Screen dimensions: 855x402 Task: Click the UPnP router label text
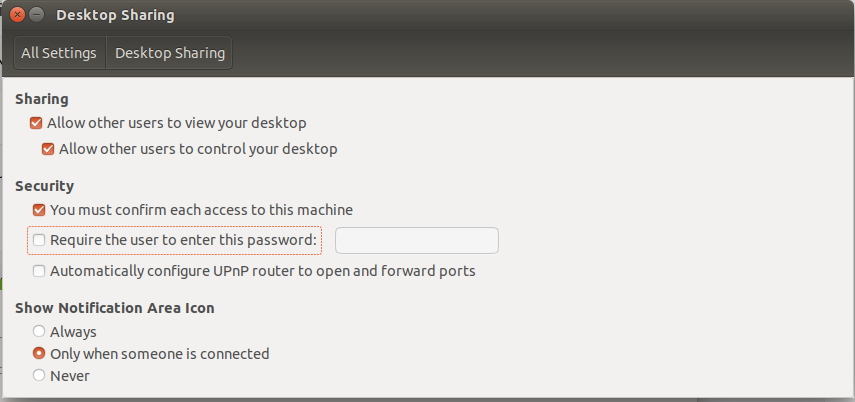click(262, 271)
